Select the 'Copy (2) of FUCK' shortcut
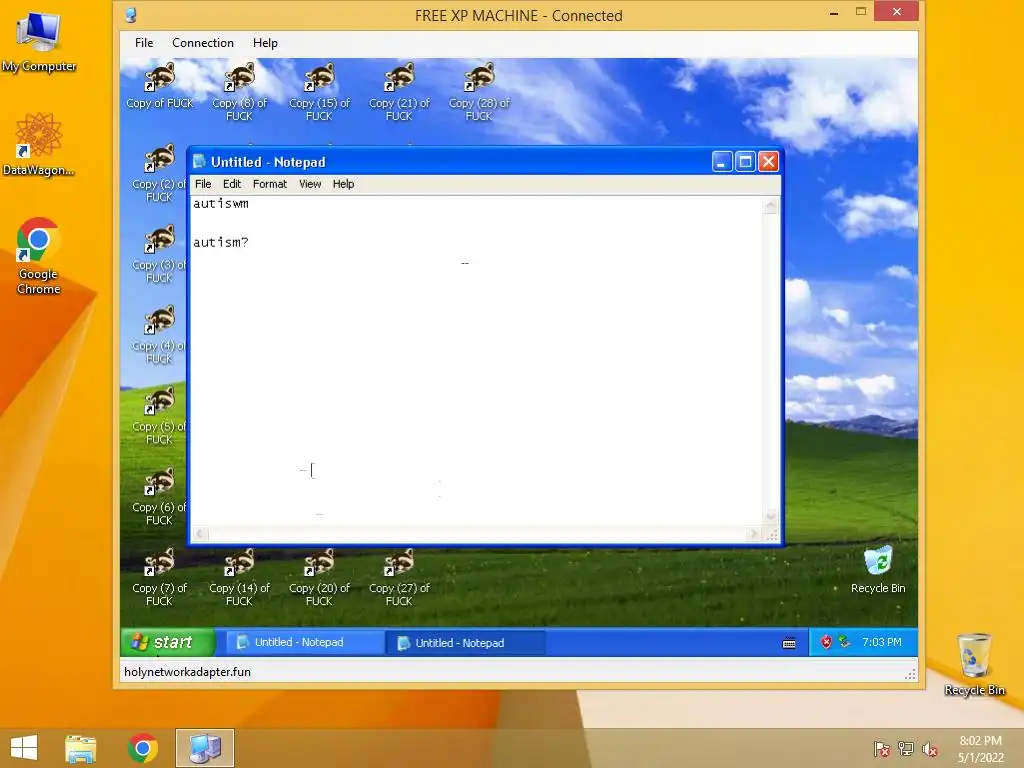This screenshot has width=1024, height=768. coord(159,174)
